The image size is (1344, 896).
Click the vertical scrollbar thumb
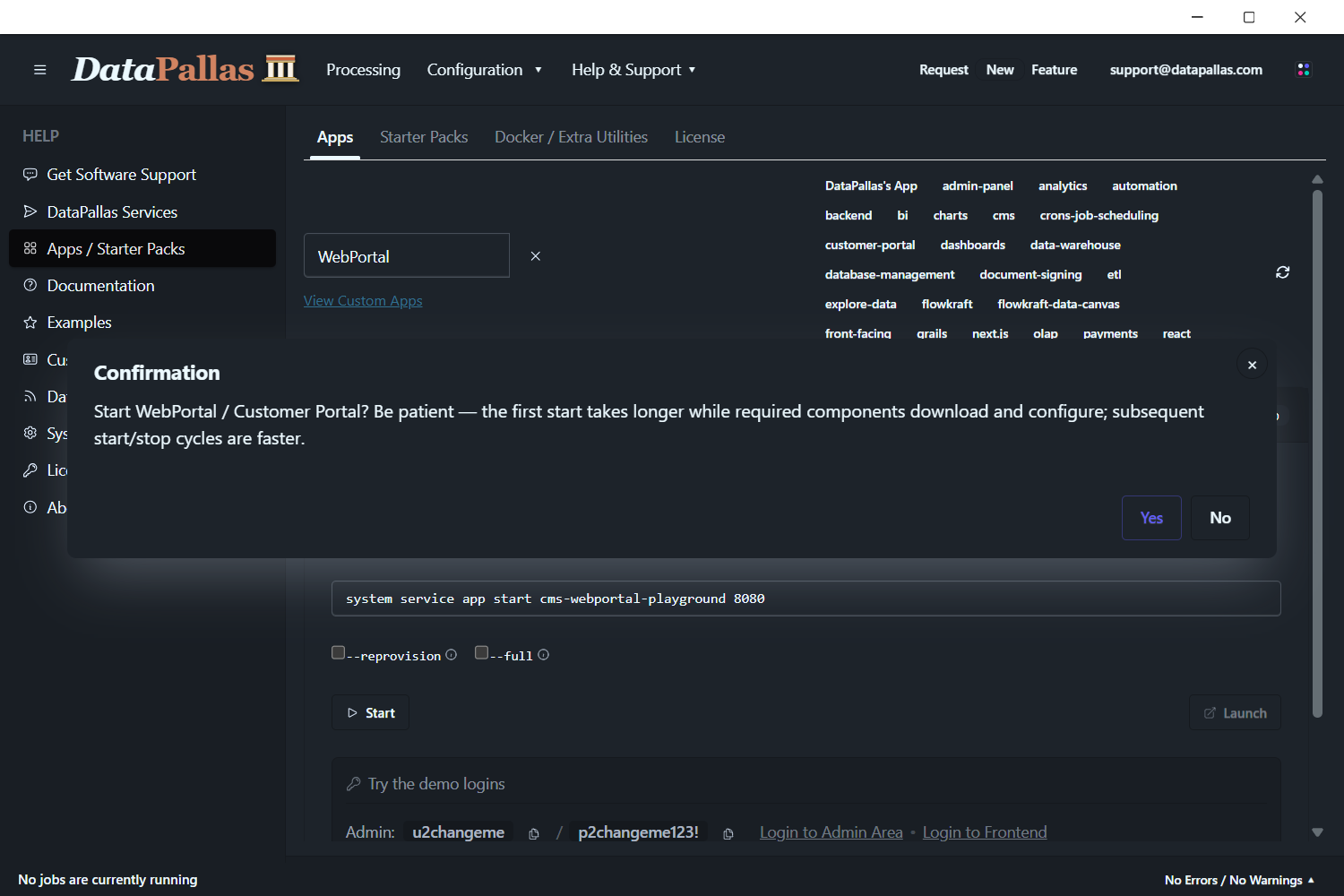(x=1317, y=452)
